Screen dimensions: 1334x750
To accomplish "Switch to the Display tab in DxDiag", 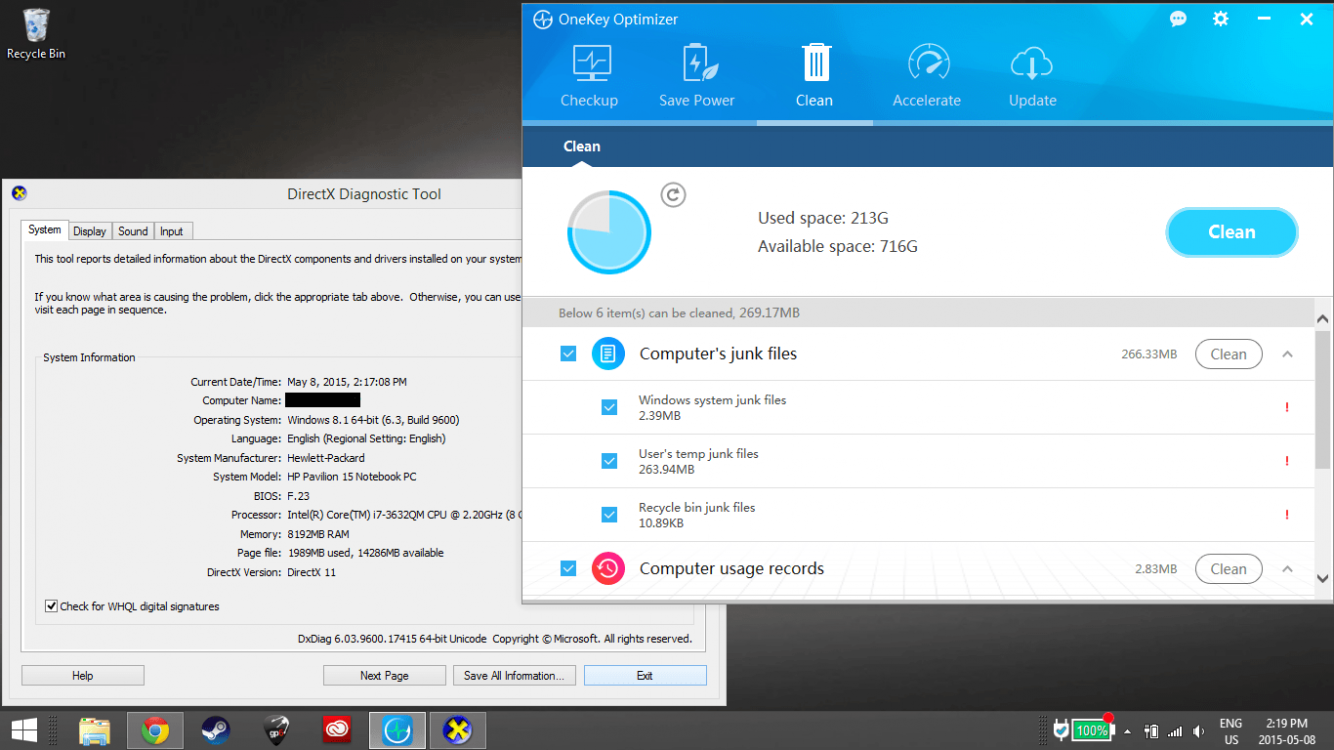I will tap(89, 231).
